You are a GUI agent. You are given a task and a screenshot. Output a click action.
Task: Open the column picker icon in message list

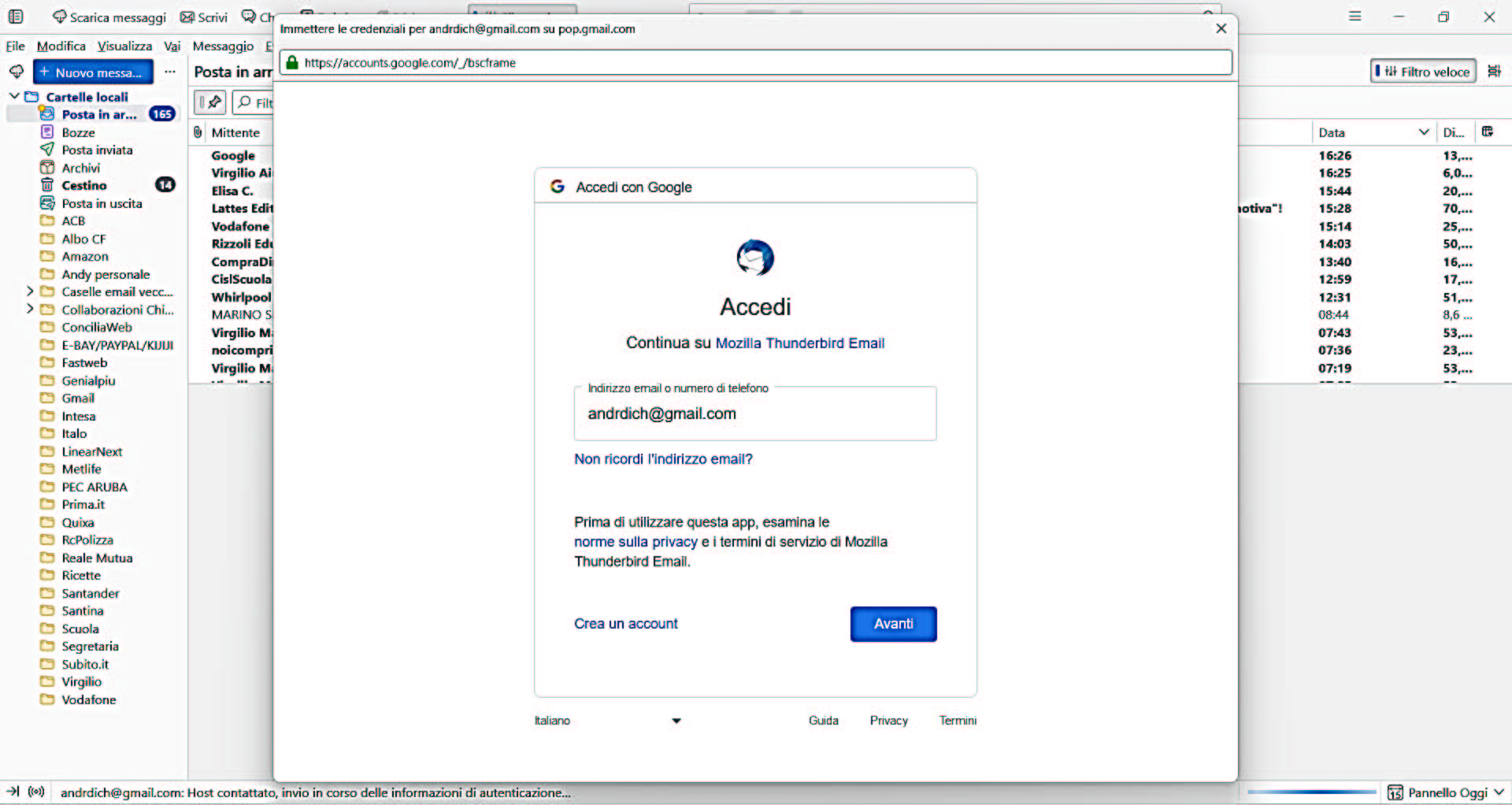pos(1488,132)
